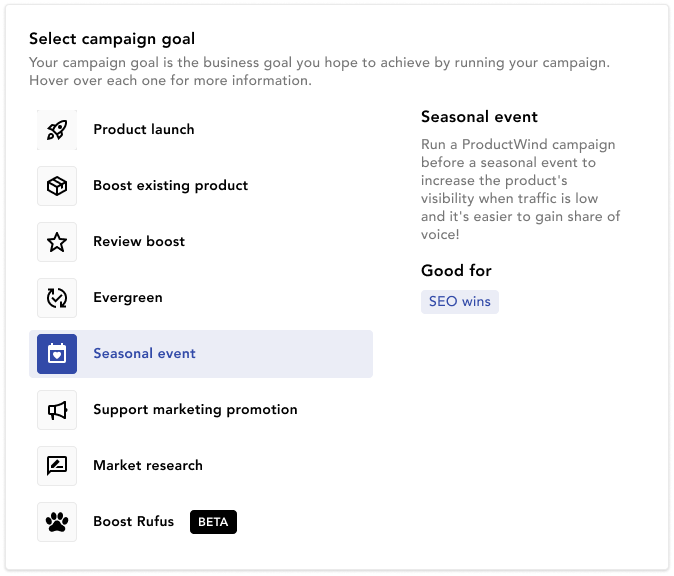Select Product launch campaign goal
Viewport: 674px width, 576px height.
pos(144,129)
